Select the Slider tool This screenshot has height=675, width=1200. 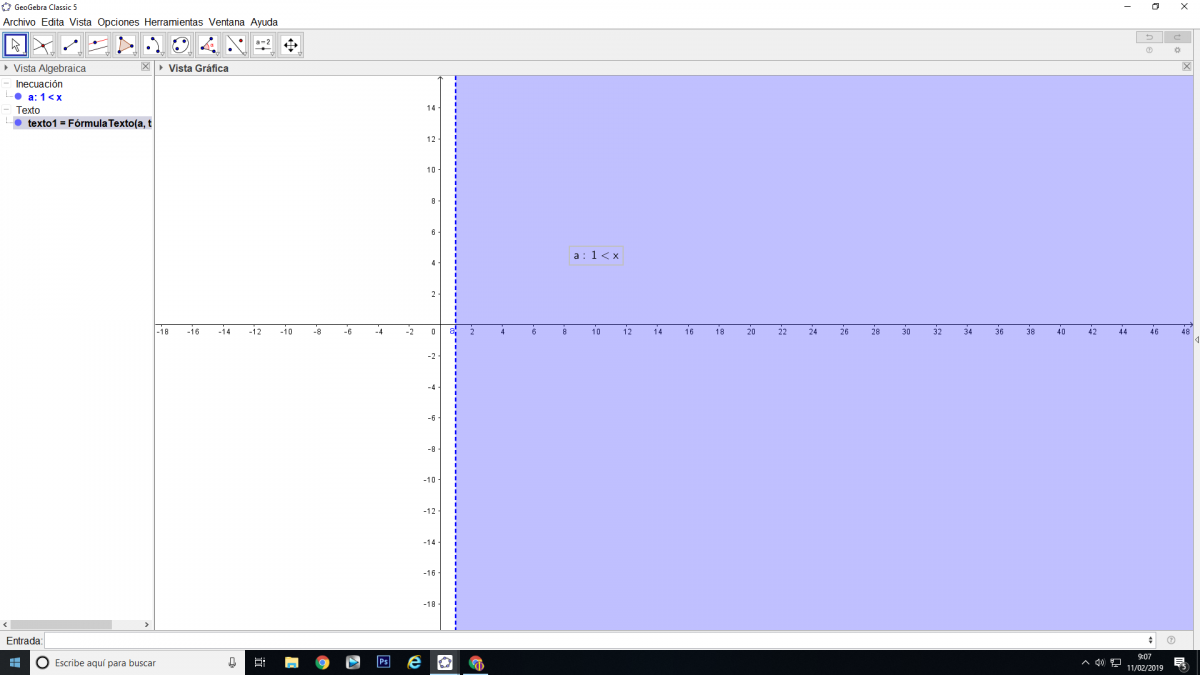263,45
